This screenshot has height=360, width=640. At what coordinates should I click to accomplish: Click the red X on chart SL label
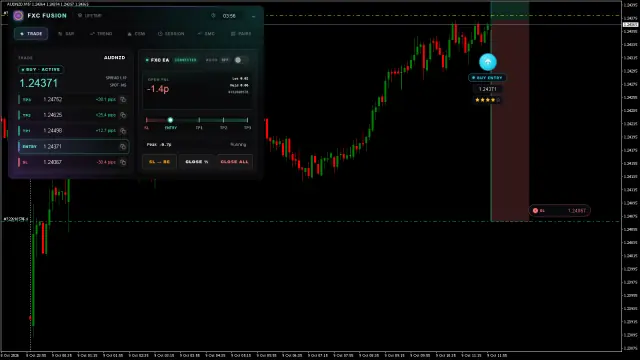[x=535, y=211]
